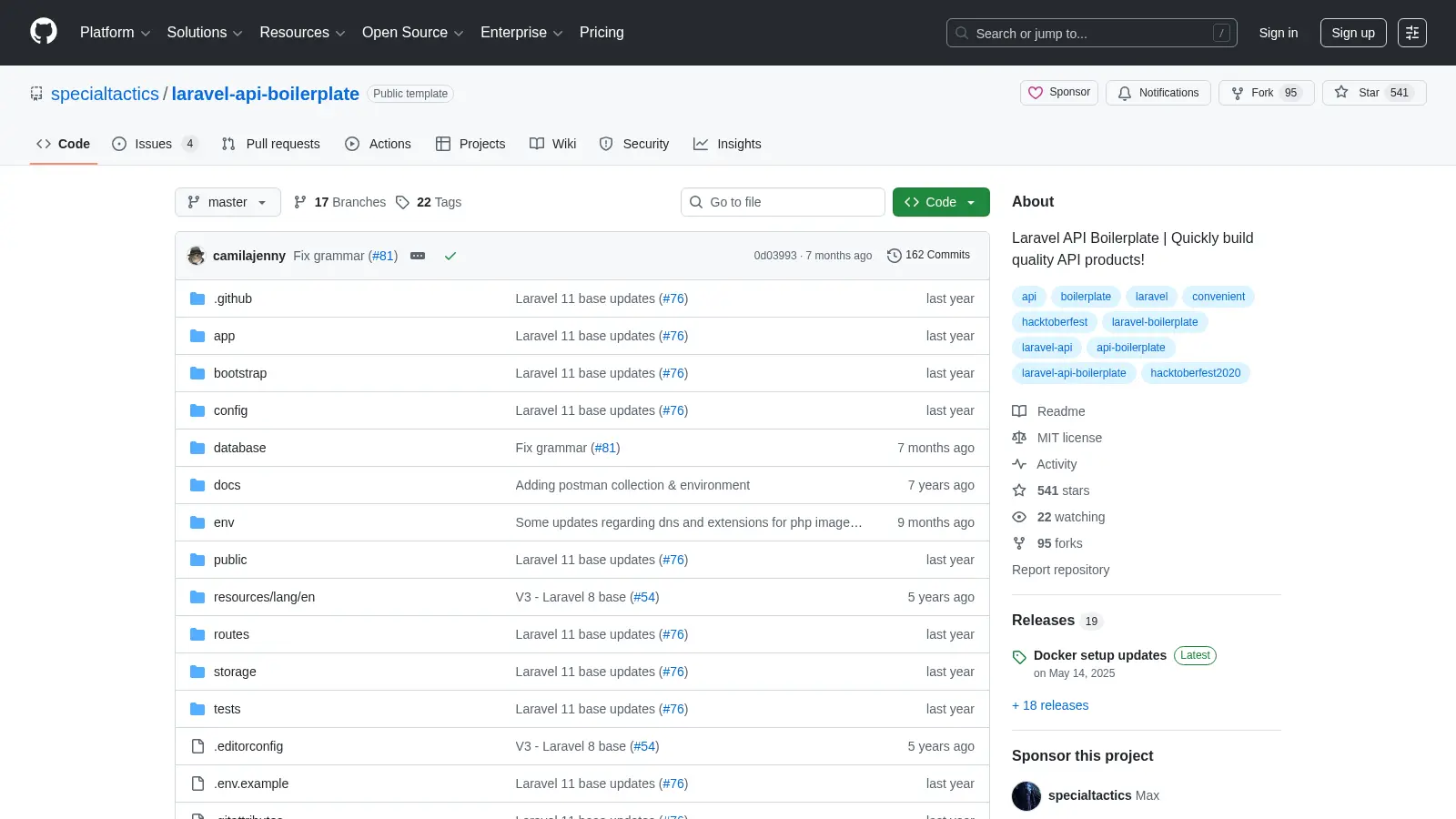Image resolution: width=1456 pixels, height=819 pixels.
Task: View the green check status details
Action: (450, 256)
